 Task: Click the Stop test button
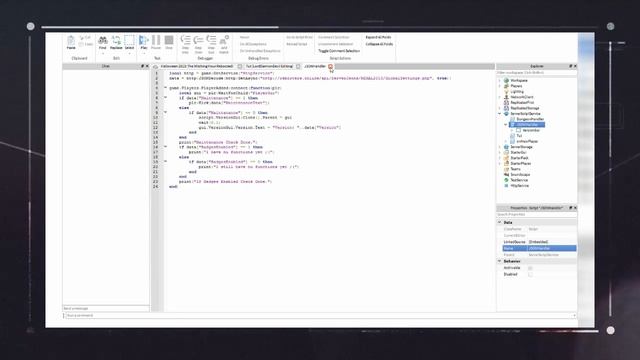pos(169,42)
